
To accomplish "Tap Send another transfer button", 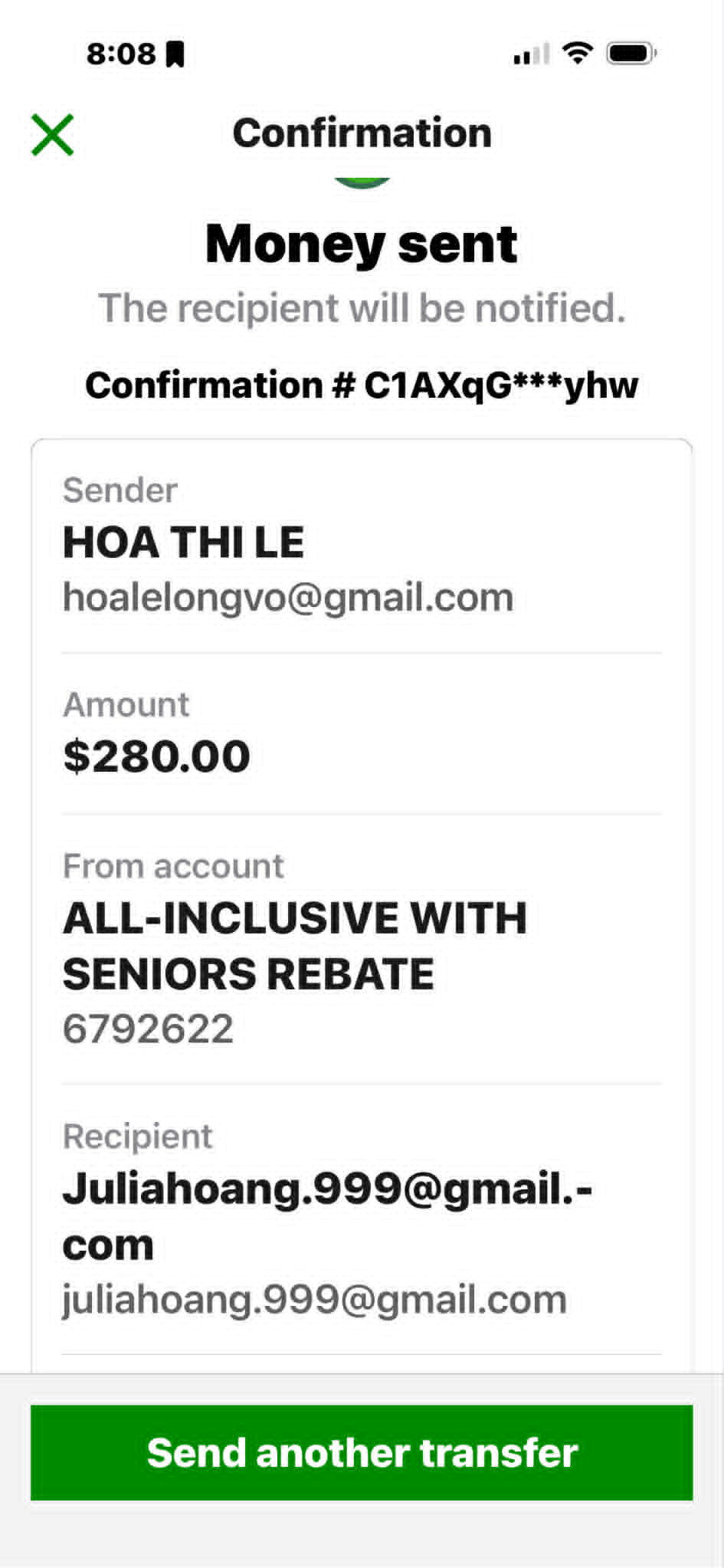I will pyautogui.click(x=362, y=1452).
